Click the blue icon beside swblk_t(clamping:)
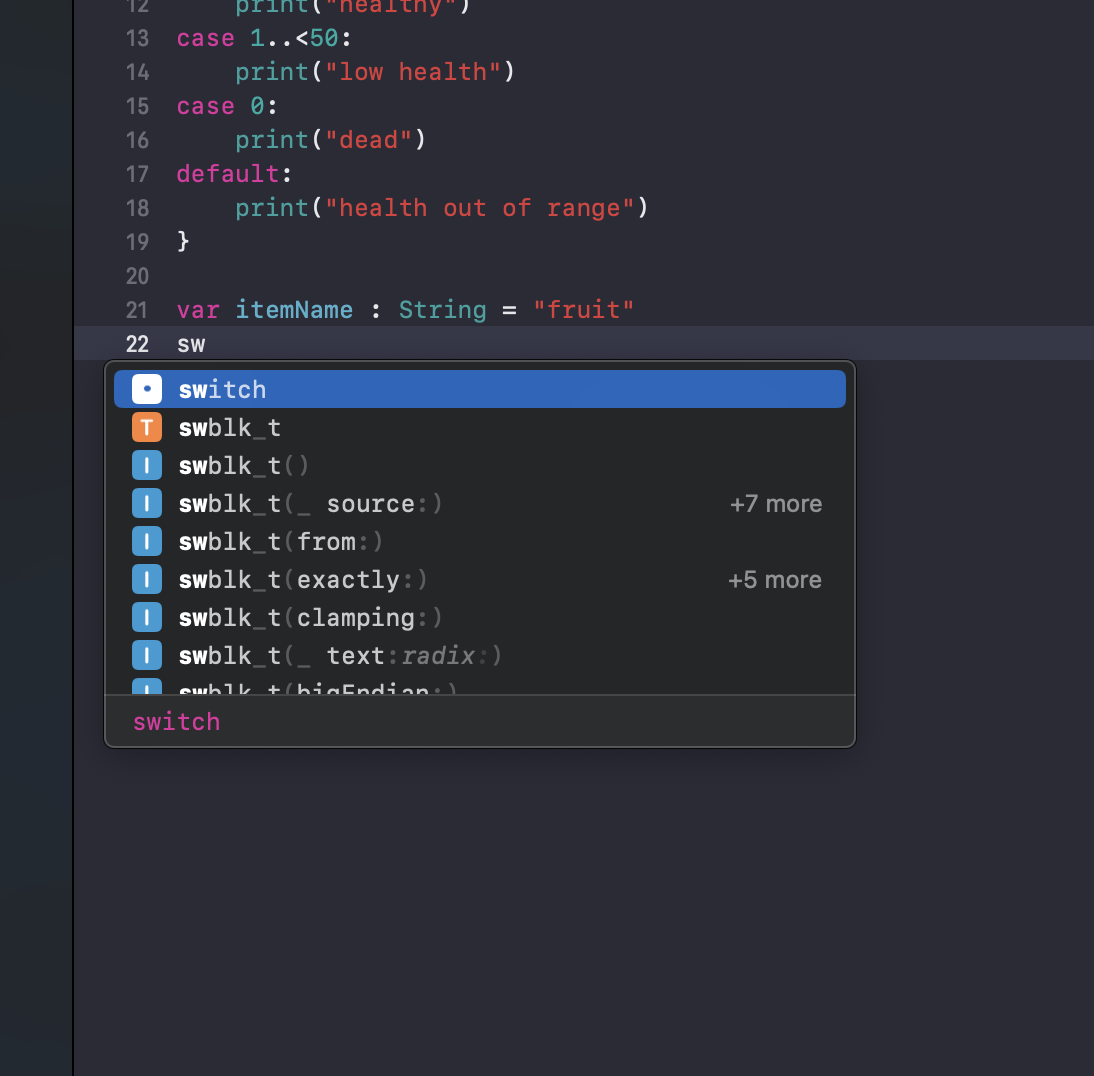 (146, 618)
